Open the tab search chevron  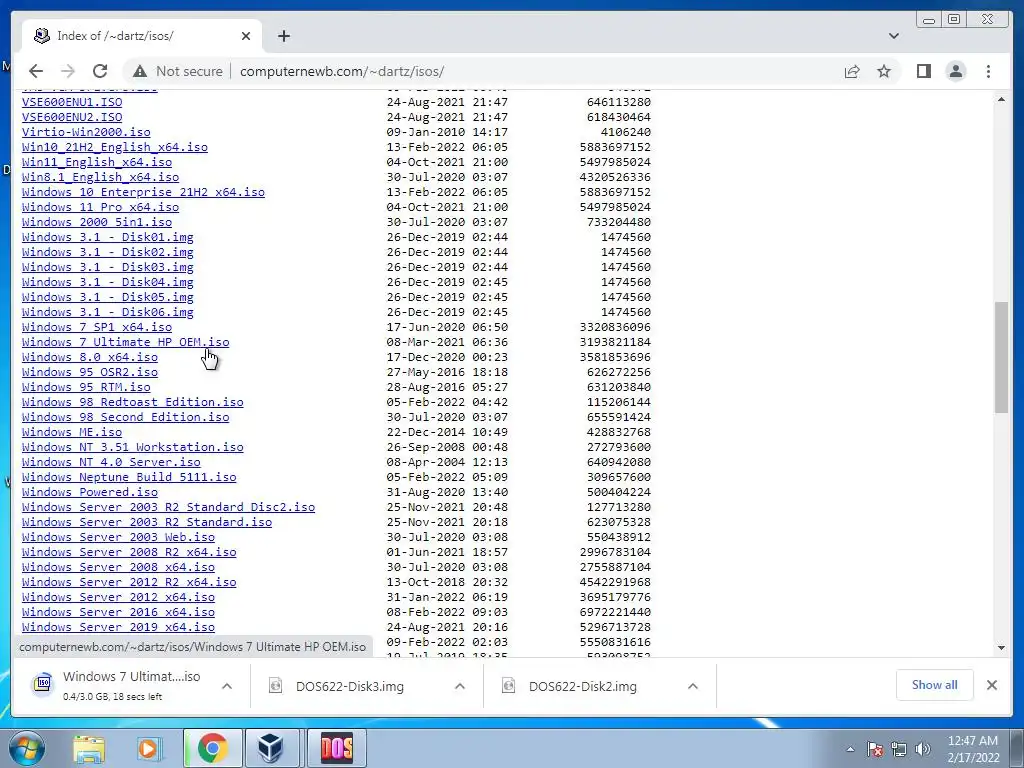coord(894,36)
